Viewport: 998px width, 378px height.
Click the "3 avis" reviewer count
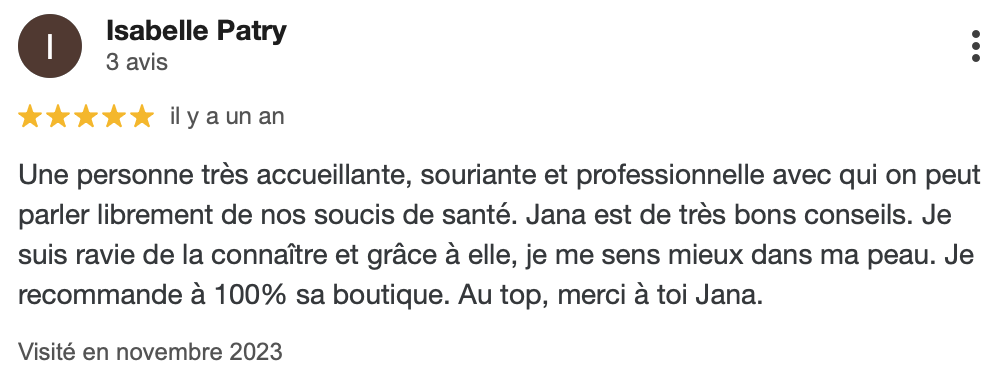(x=137, y=62)
